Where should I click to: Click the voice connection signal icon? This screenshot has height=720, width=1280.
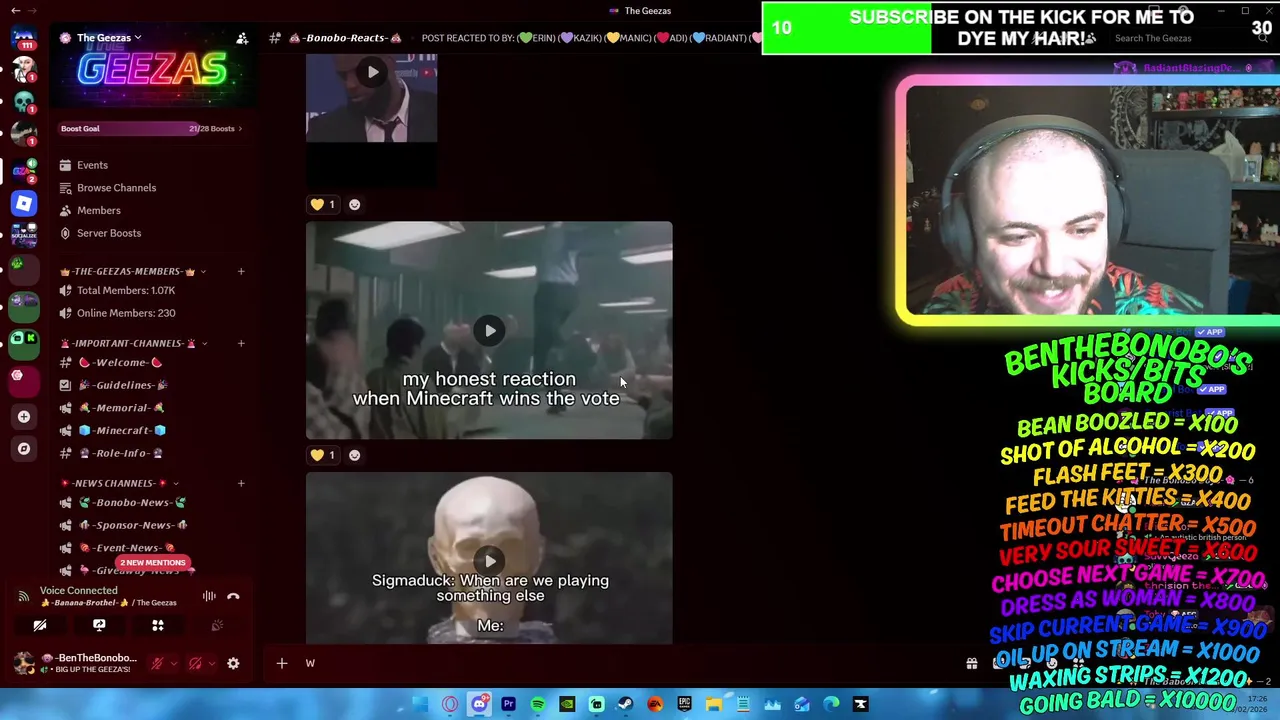[23, 596]
